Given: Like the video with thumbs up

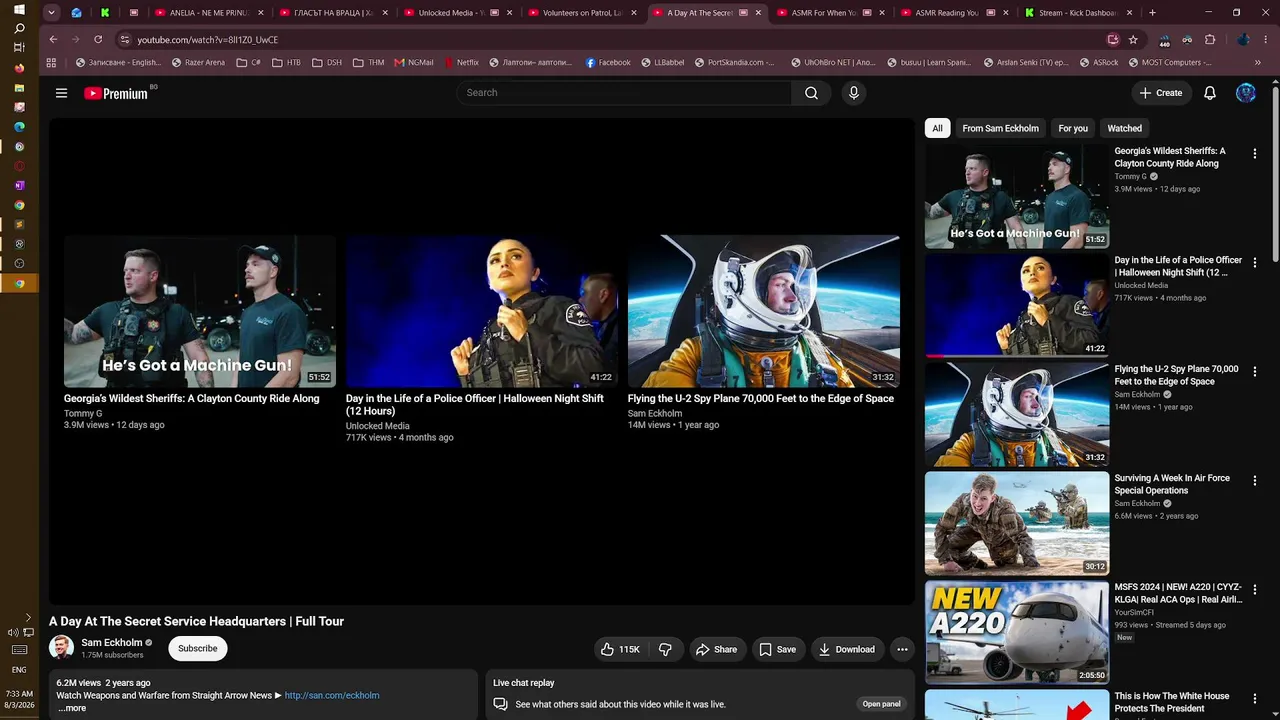Looking at the screenshot, I should point(619,649).
